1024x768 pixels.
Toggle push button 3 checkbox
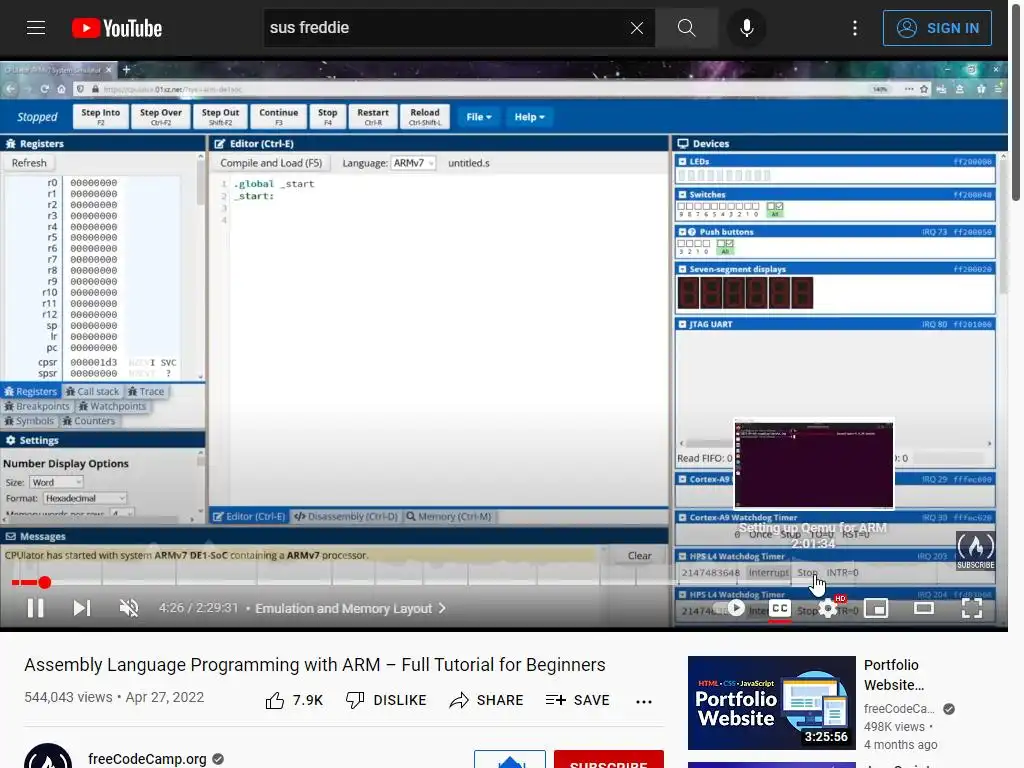(682, 244)
